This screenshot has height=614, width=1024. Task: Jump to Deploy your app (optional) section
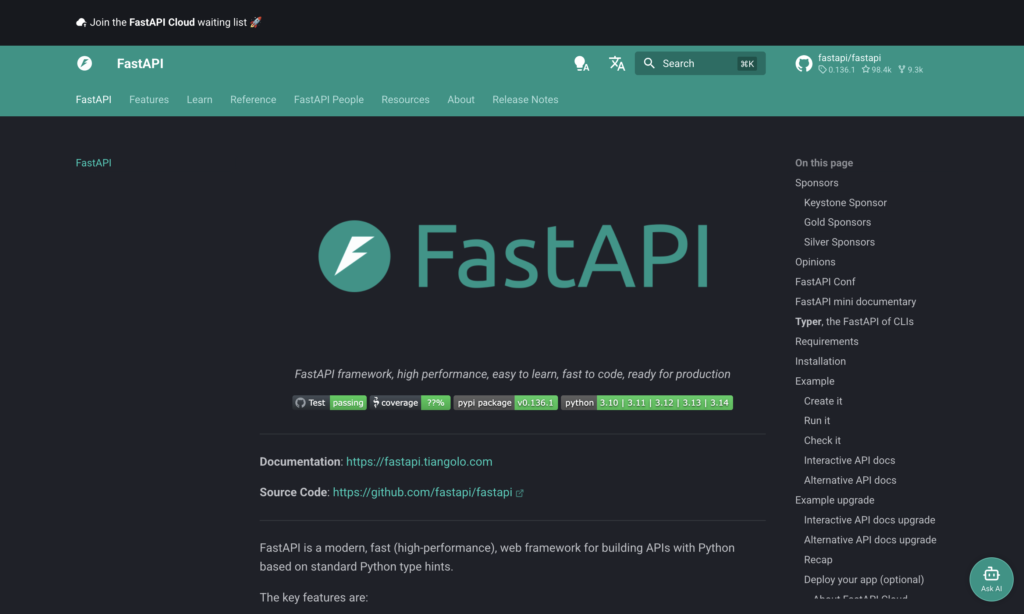tap(864, 579)
